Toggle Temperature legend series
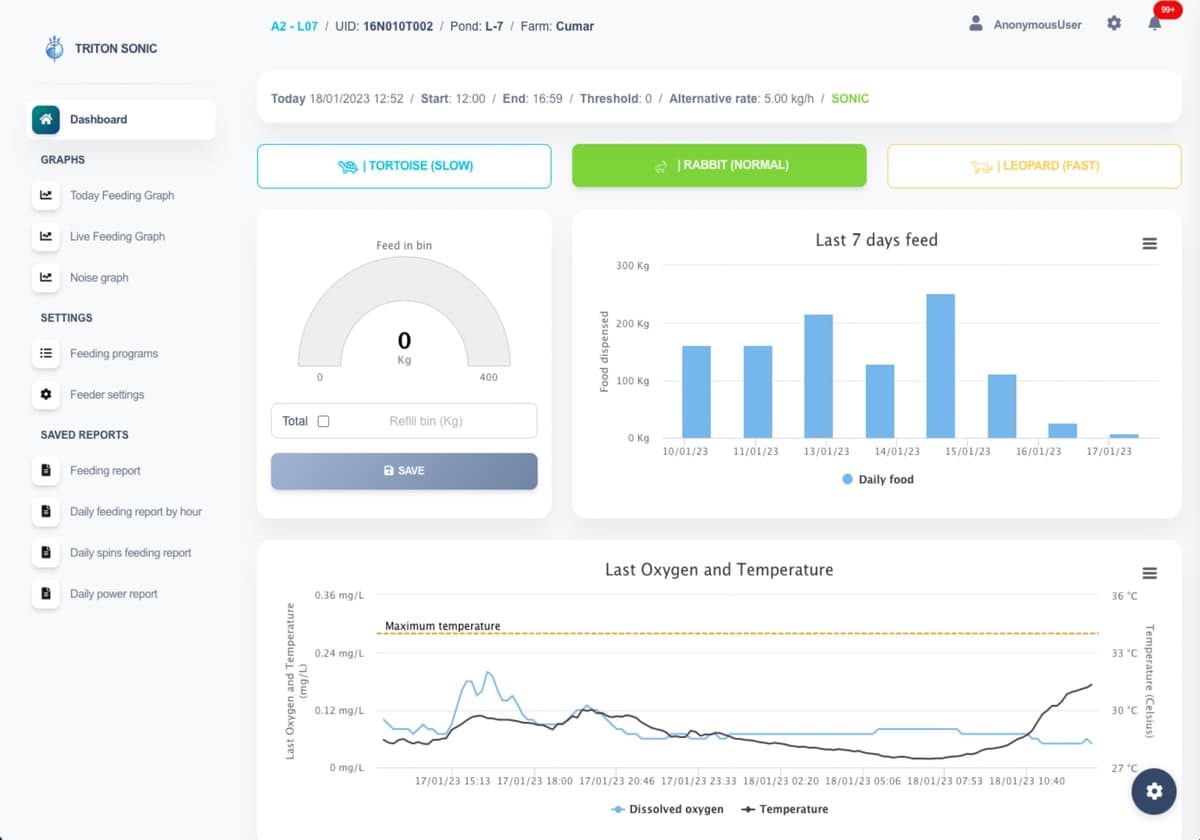Viewport: 1200px width, 840px height. [784, 809]
